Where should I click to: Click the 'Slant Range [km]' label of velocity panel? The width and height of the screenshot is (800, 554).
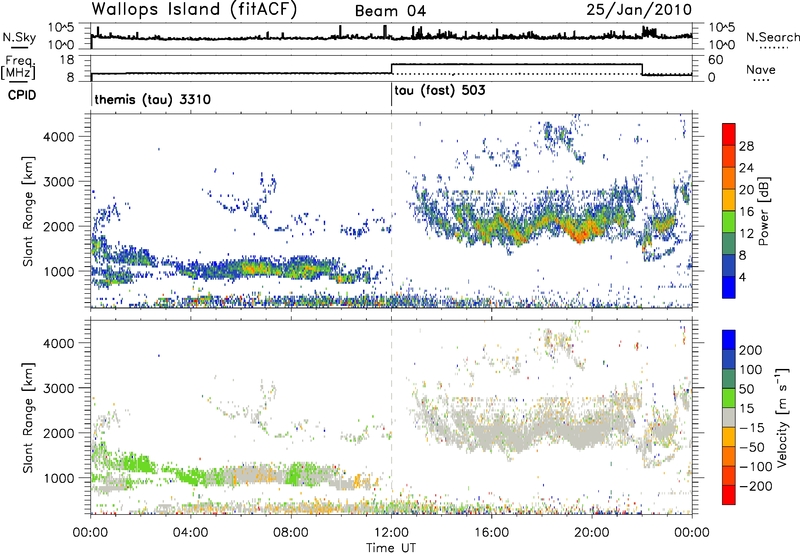pyautogui.click(x=28, y=418)
